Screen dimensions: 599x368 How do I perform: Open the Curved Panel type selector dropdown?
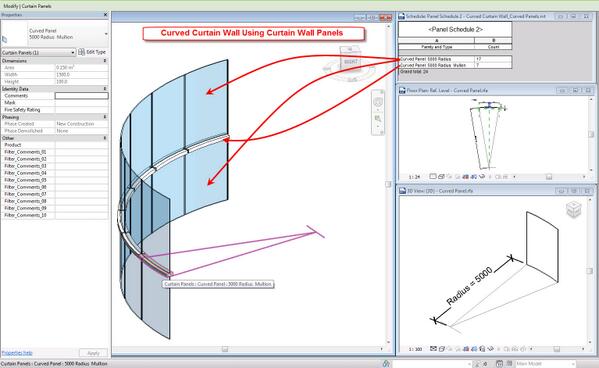tap(106, 34)
